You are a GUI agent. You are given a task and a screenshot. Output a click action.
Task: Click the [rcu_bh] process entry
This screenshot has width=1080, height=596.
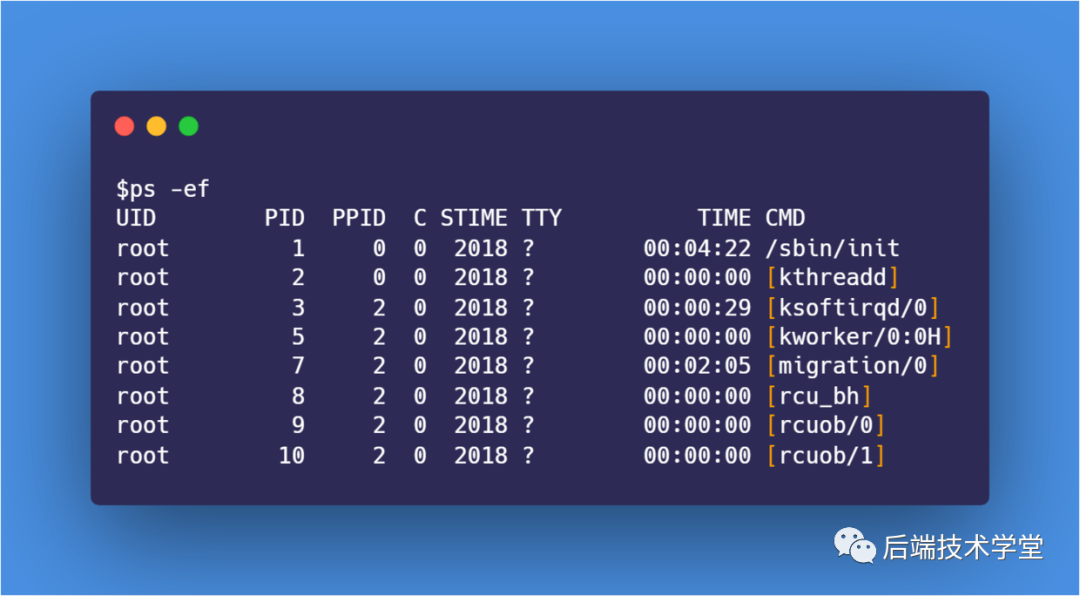[x=819, y=396]
